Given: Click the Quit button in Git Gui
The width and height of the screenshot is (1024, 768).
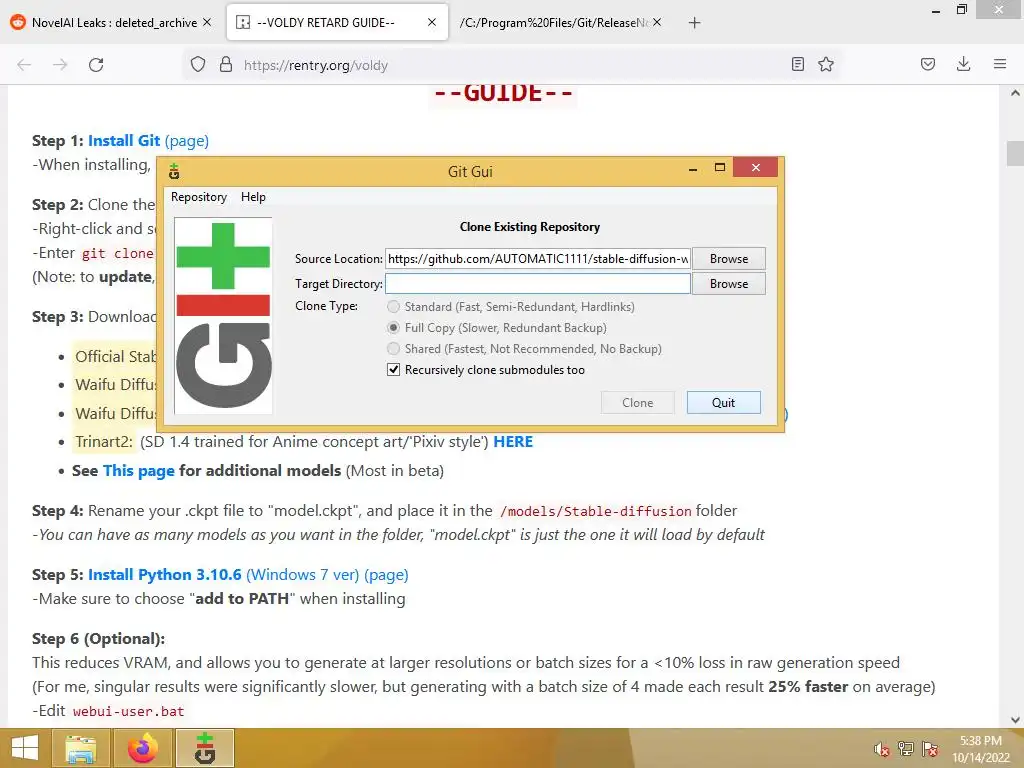Looking at the screenshot, I should [x=724, y=403].
